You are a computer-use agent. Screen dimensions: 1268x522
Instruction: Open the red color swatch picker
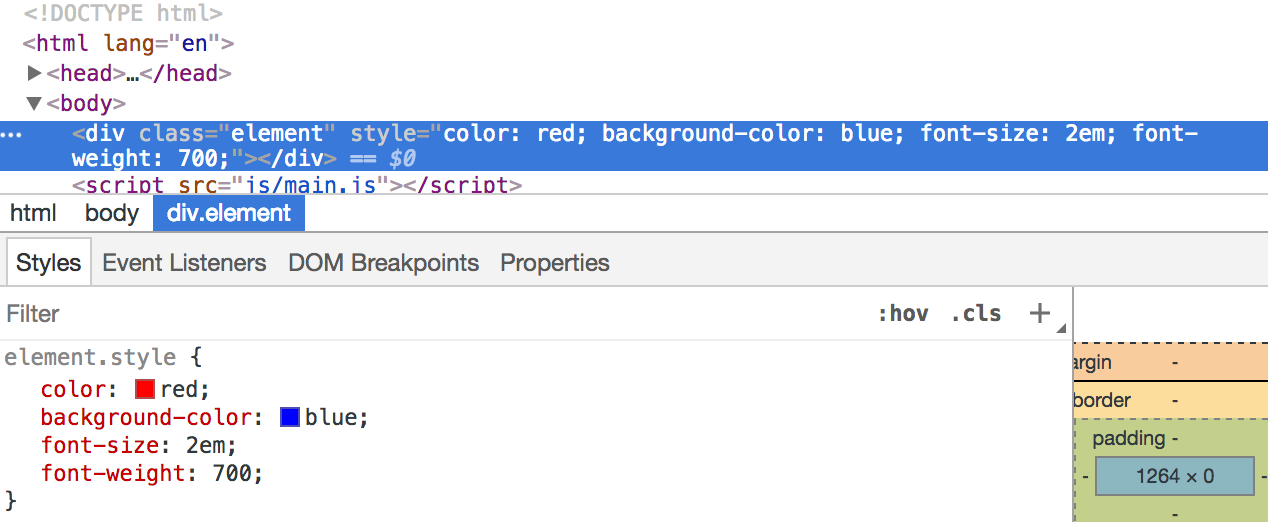[145, 390]
